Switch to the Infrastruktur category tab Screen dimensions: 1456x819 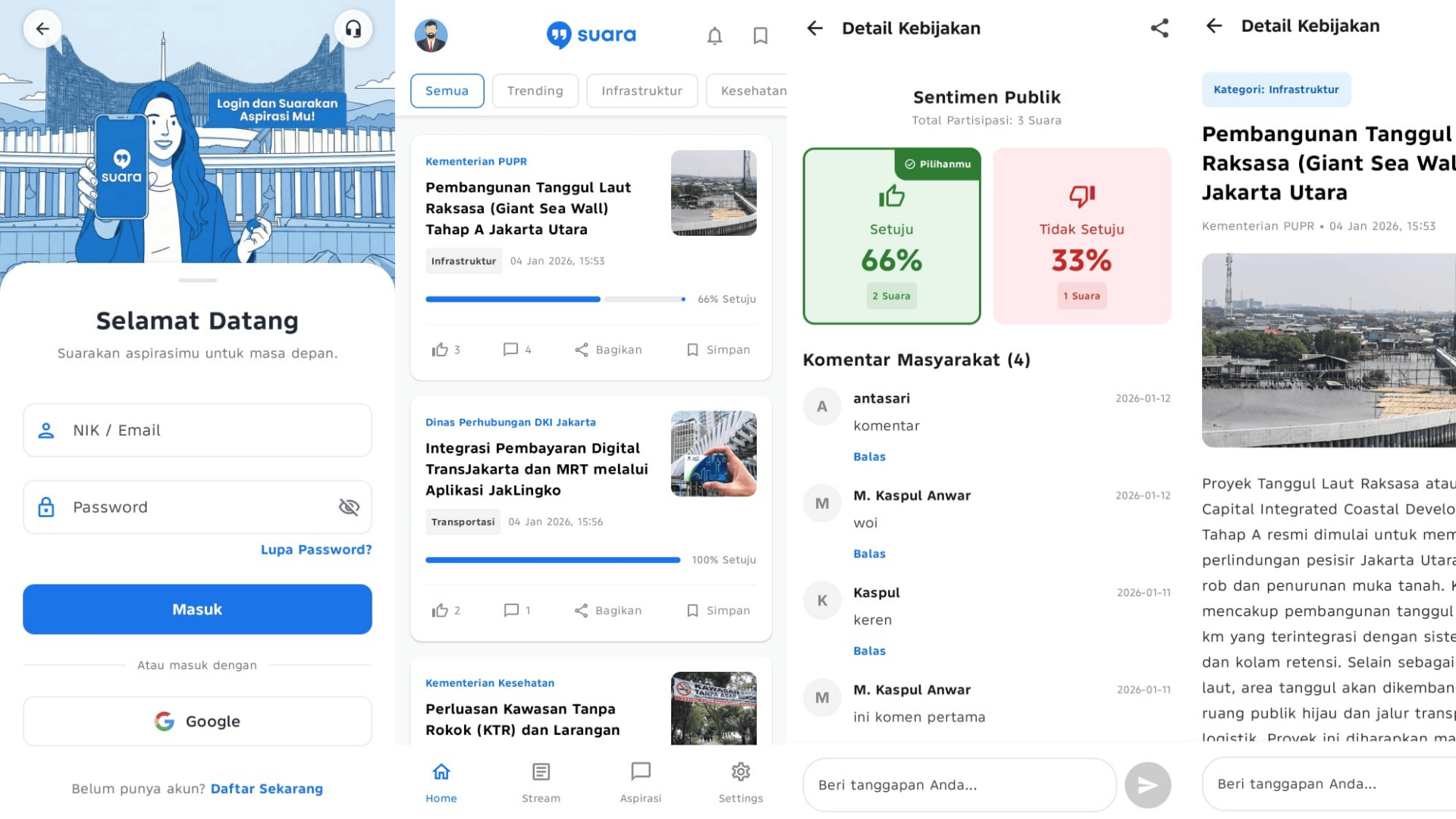pyautogui.click(x=642, y=90)
